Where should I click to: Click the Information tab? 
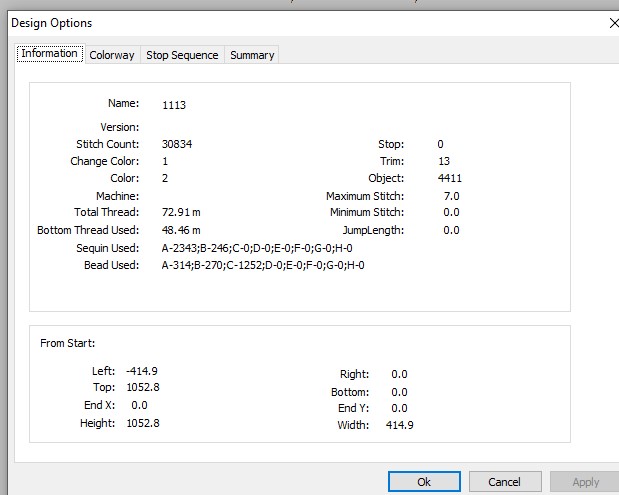click(49, 53)
